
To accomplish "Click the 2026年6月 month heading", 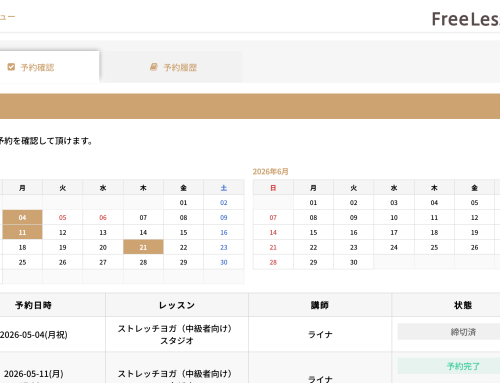I will pyautogui.click(x=270, y=171).
